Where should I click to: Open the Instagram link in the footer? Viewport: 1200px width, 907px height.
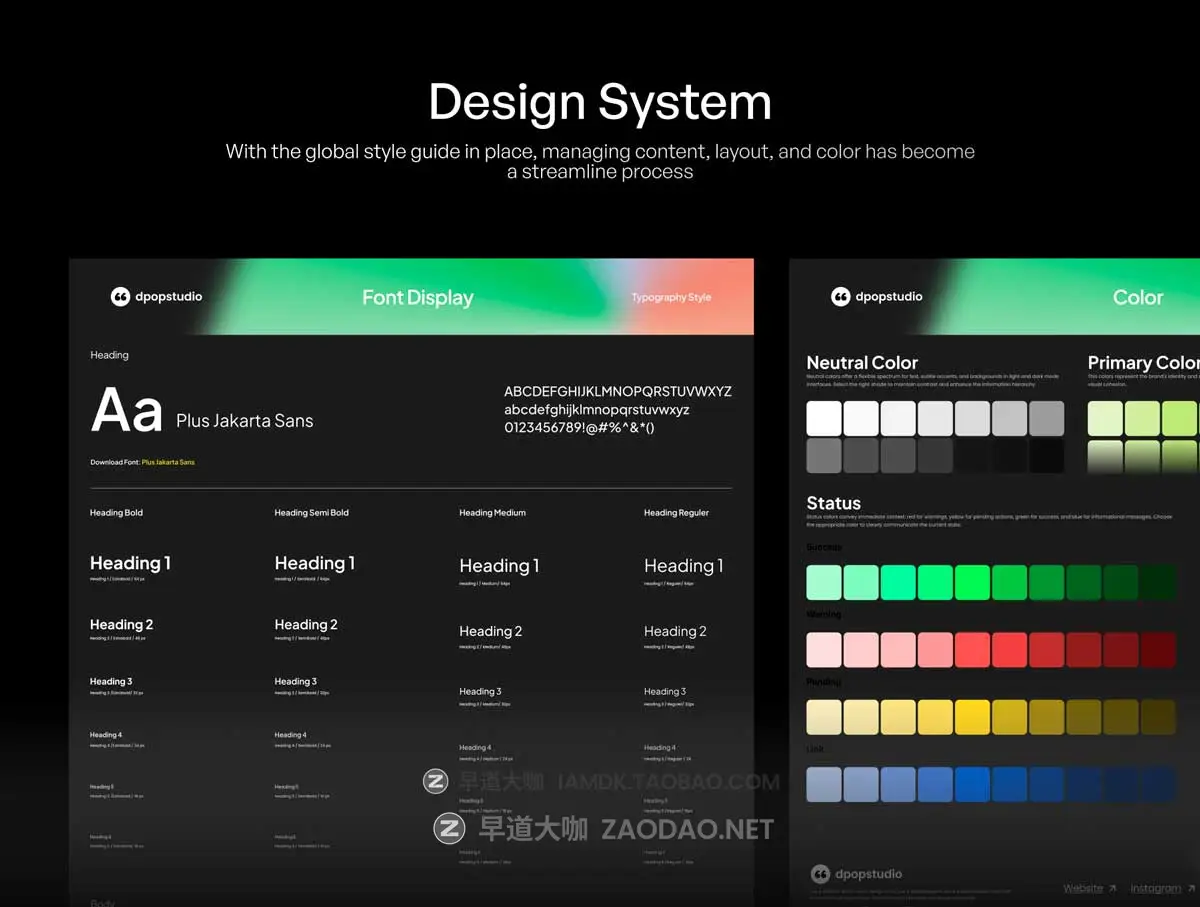point(1155,888)
